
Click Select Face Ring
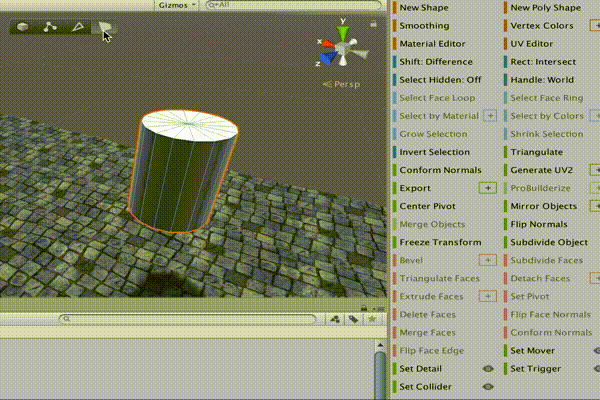546,98
